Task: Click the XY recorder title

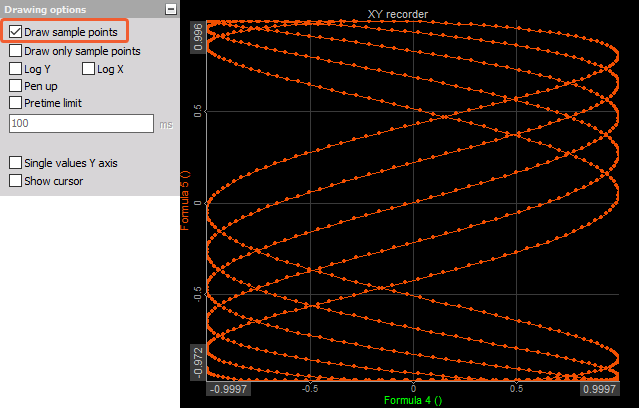Action: click(398, 14)
